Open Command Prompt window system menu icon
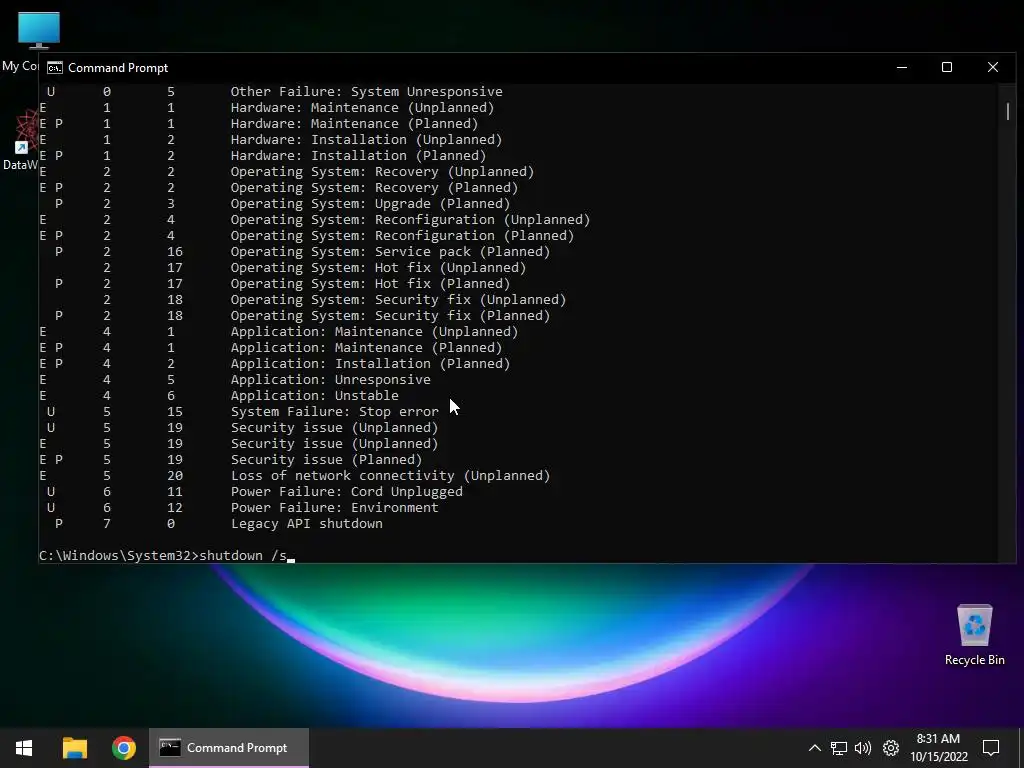This screenshot has height=768, width=1024. (55, 68)
